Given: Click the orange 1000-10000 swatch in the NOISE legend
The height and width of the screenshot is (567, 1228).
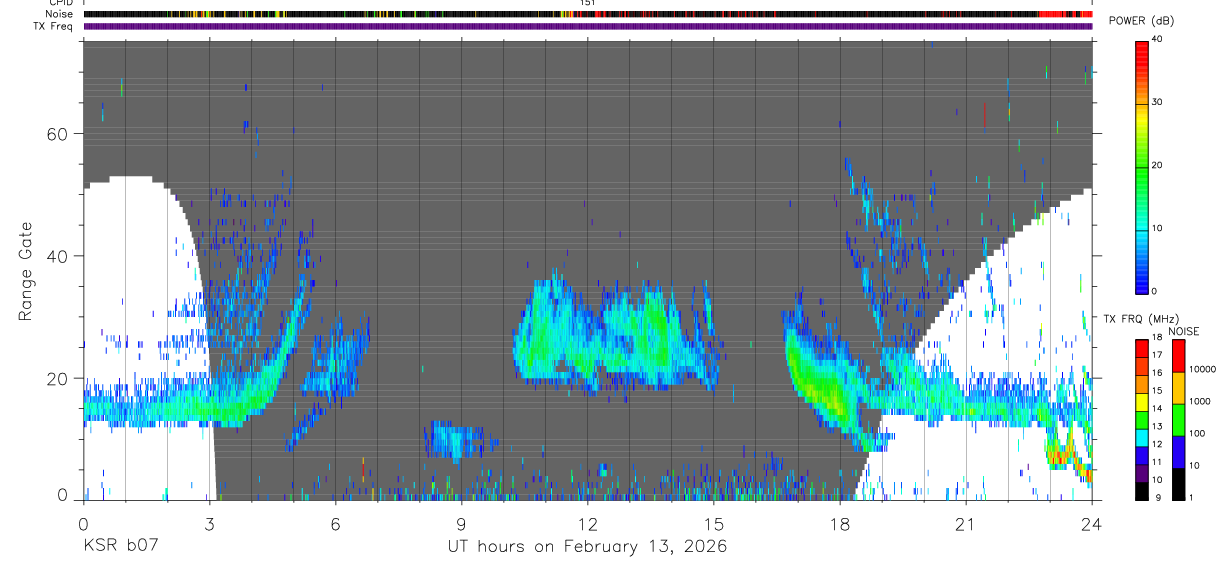Looking at the screenshot, I should [x=1178, y=388].
